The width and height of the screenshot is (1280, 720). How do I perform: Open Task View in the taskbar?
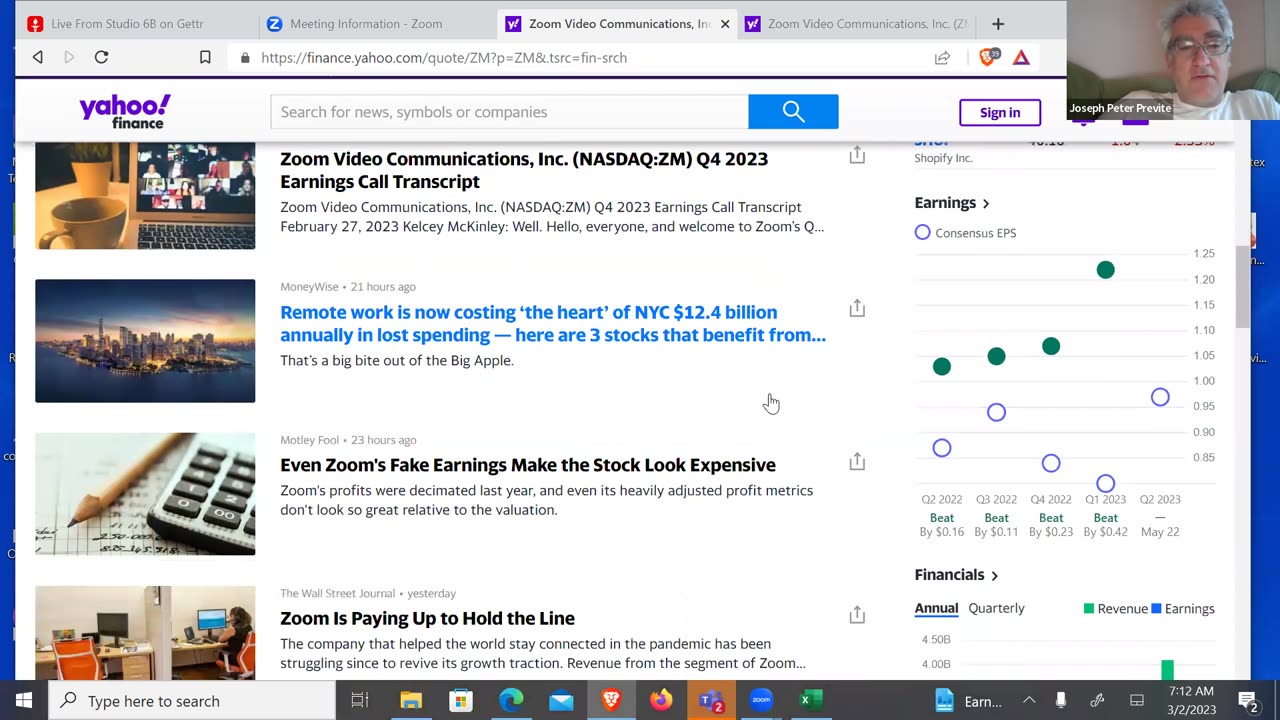point(360,700)
